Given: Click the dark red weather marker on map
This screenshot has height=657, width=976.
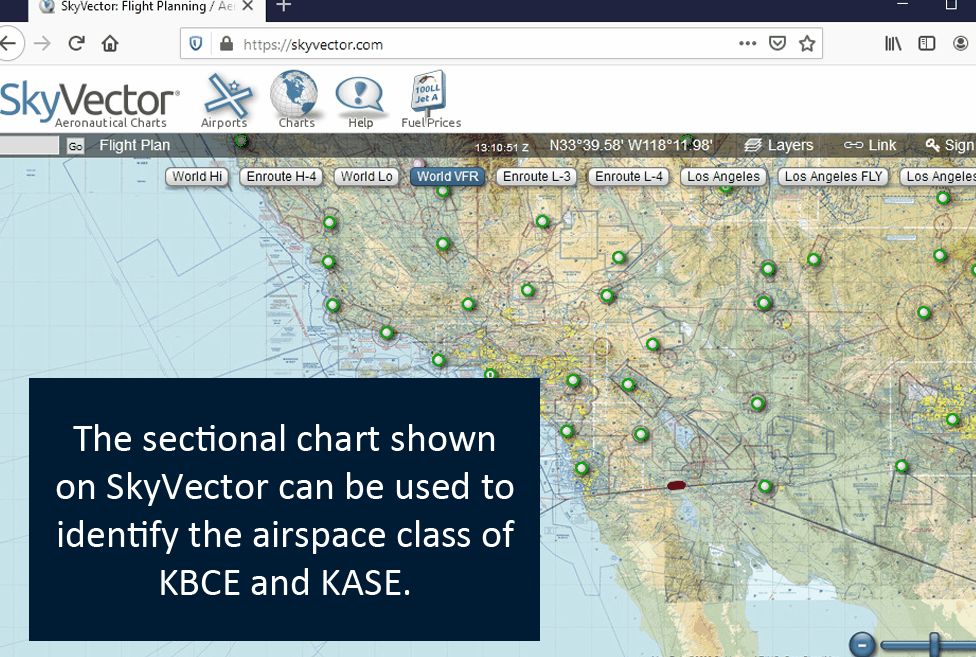Looking at the screenshot, I should tap(677, 485).
